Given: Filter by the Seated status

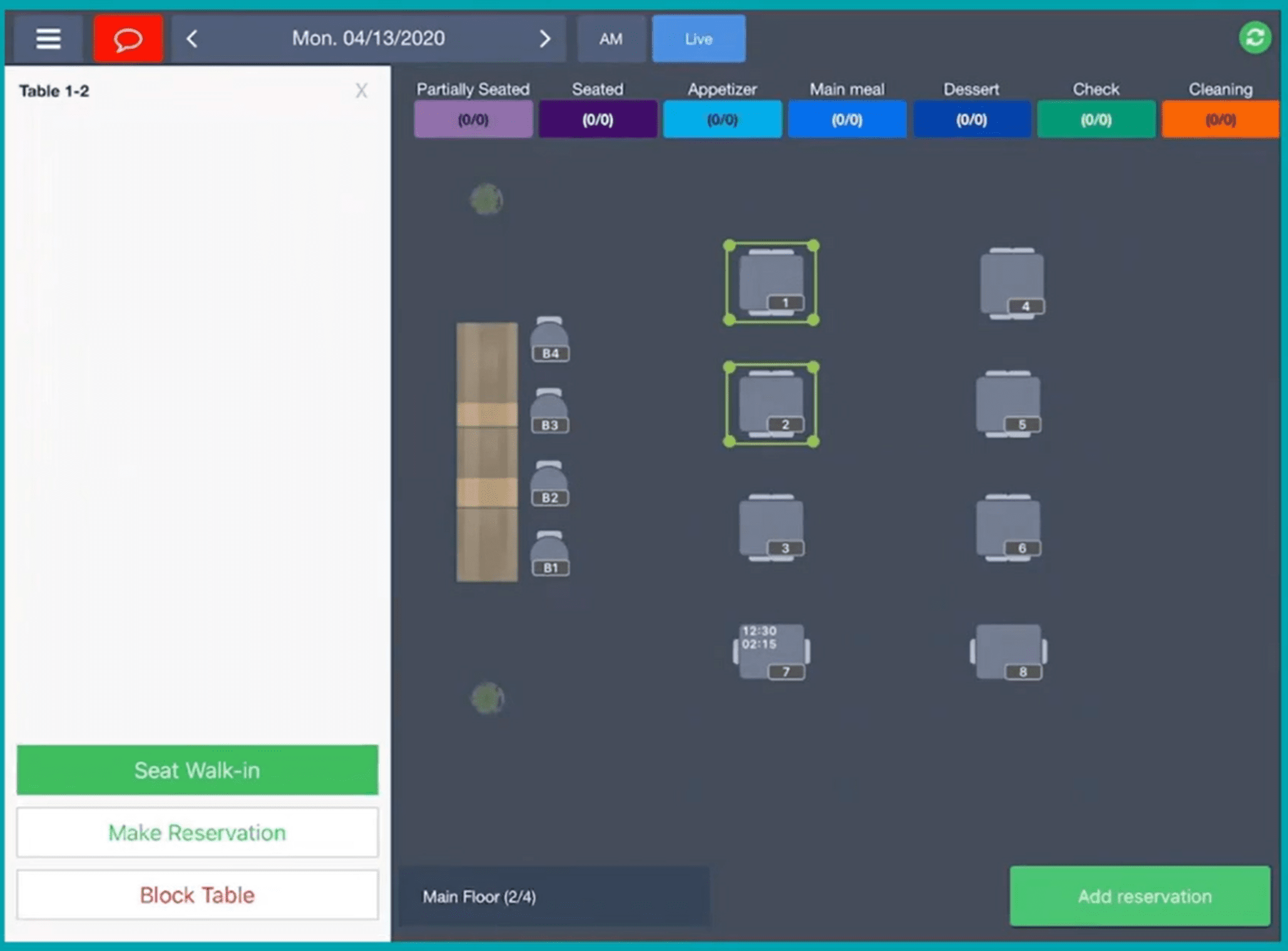Looking at the screenshot, I should click(x=597, y=119).
